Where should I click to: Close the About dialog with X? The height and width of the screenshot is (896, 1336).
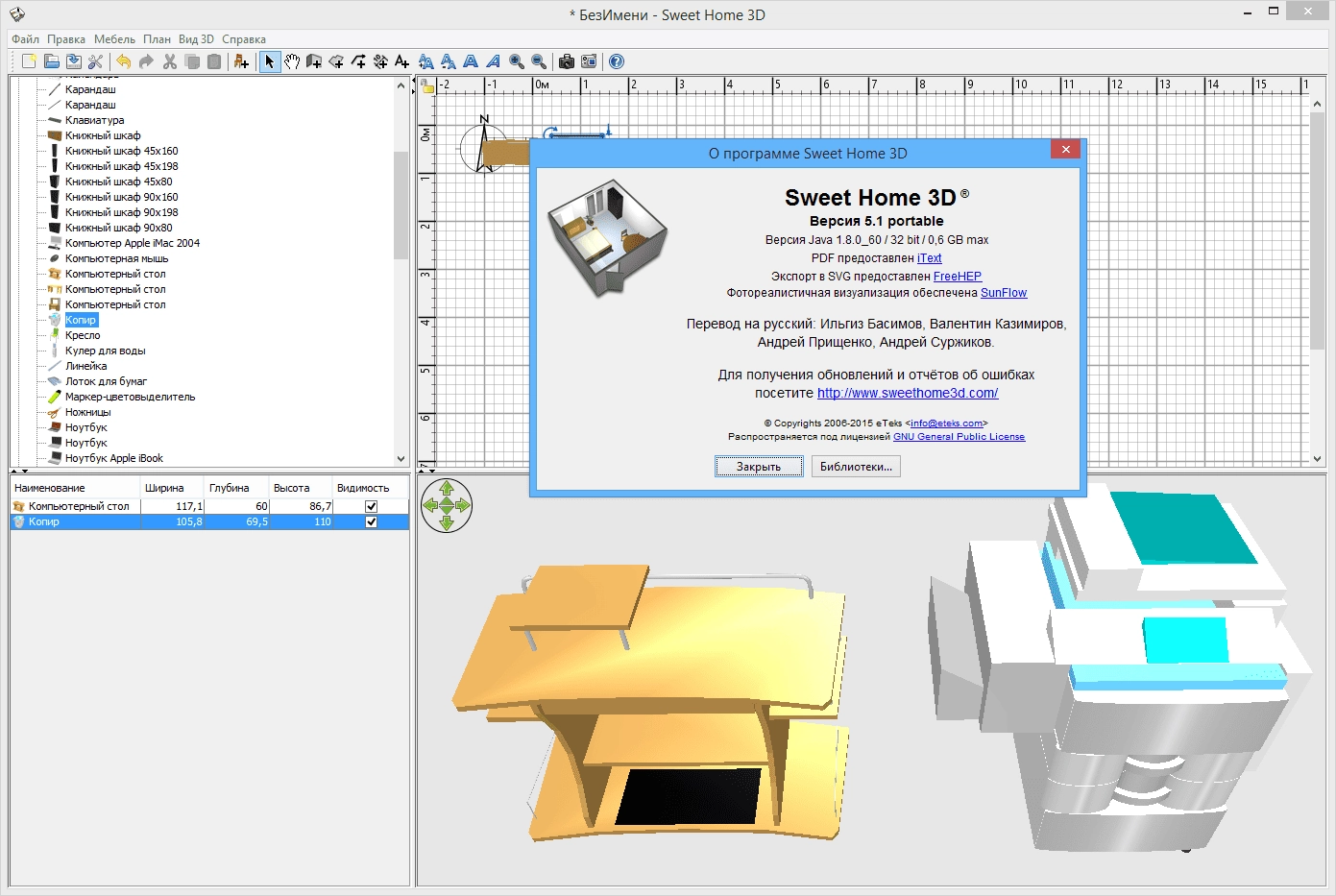coord(1066,149)
